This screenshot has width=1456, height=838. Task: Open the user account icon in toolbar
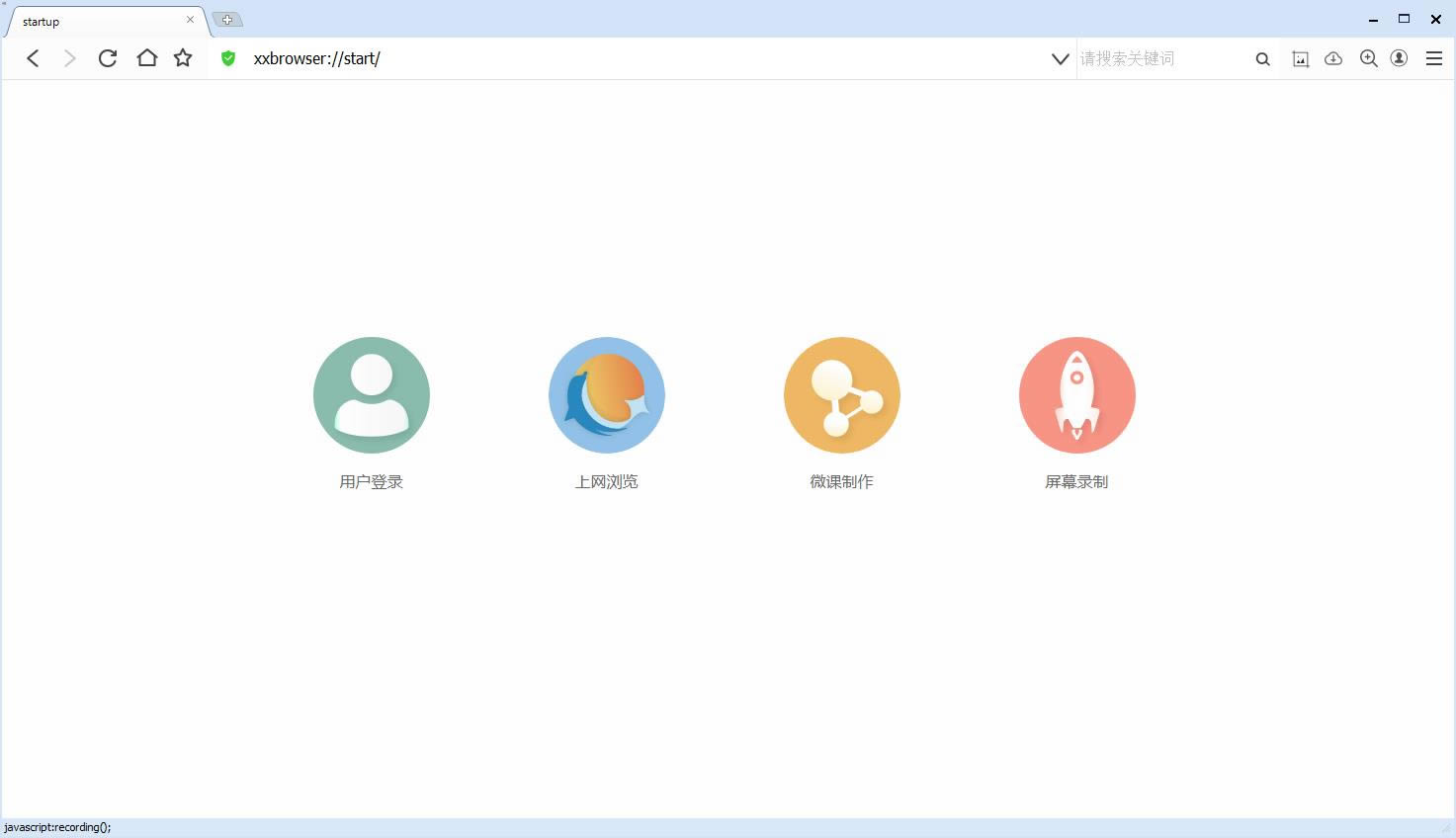coord(1399,58)
